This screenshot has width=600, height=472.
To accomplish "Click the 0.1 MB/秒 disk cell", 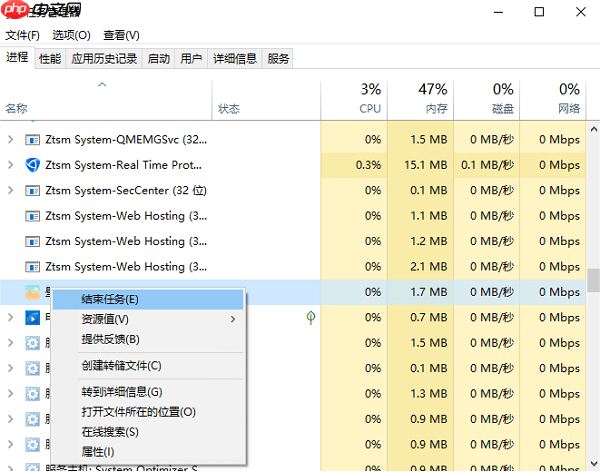I will [x=487, y=165].
